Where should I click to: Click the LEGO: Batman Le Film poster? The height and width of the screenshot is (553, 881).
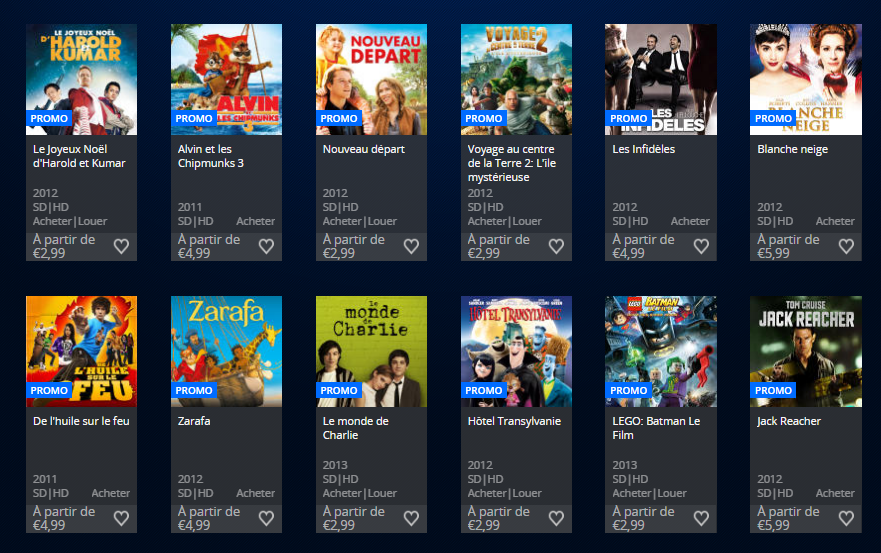coord(661,351)
